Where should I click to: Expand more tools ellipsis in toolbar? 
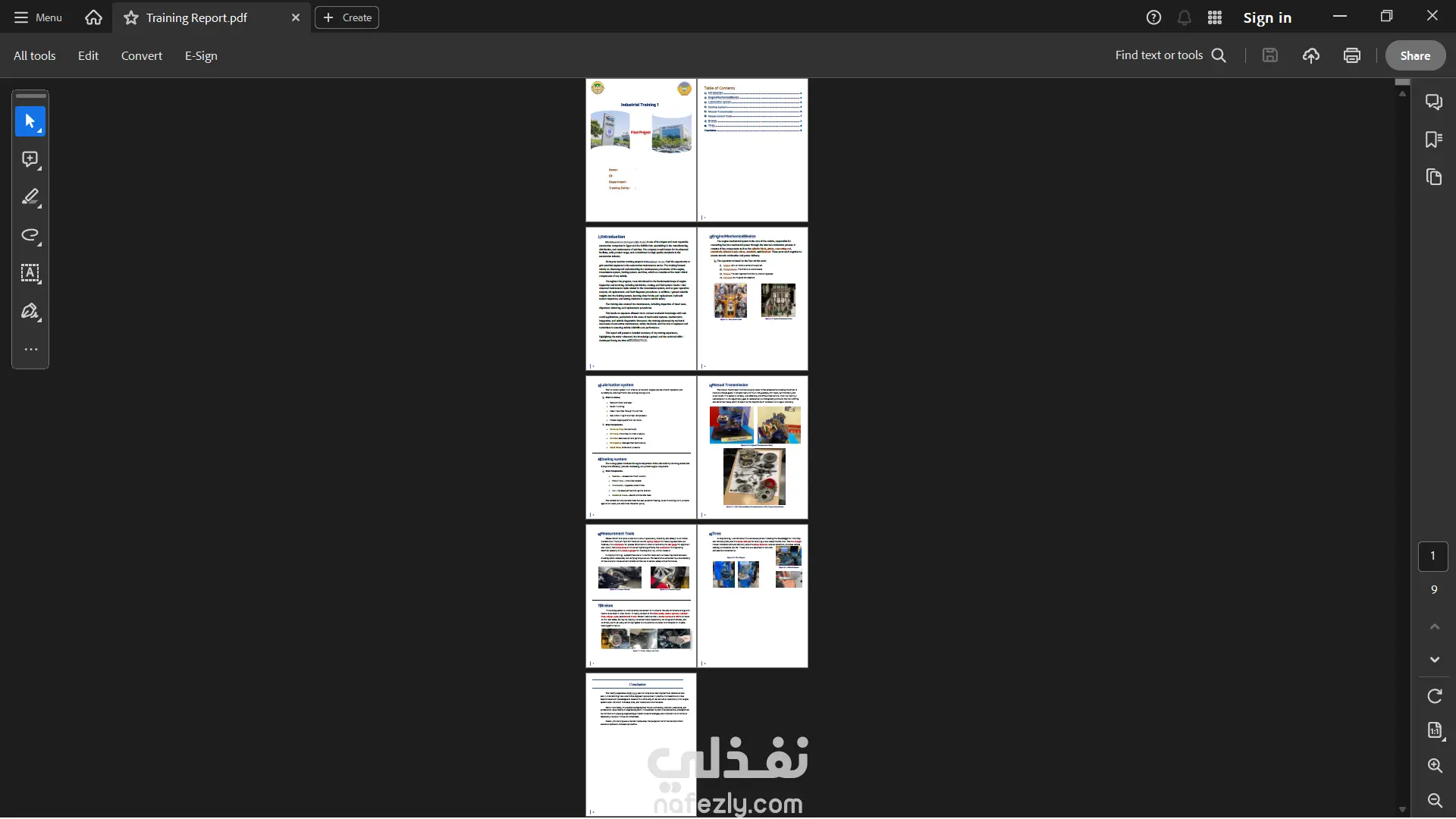[30, 350]
